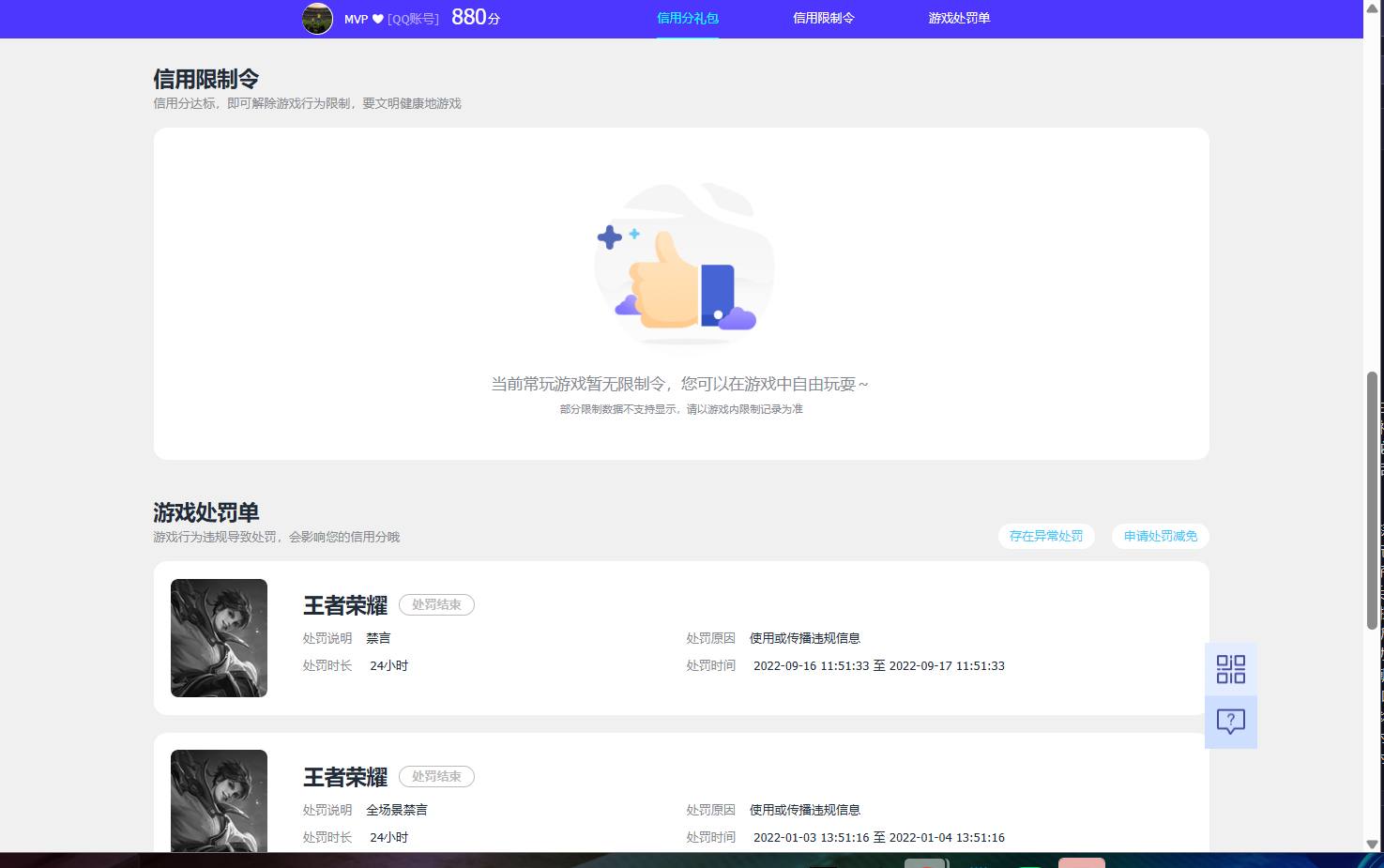Image resolution: width=1384 pixels, height=868 pixels.
Task: Click the 王者荣耀 title on the 2022-01-03 card
Action: 345,777
